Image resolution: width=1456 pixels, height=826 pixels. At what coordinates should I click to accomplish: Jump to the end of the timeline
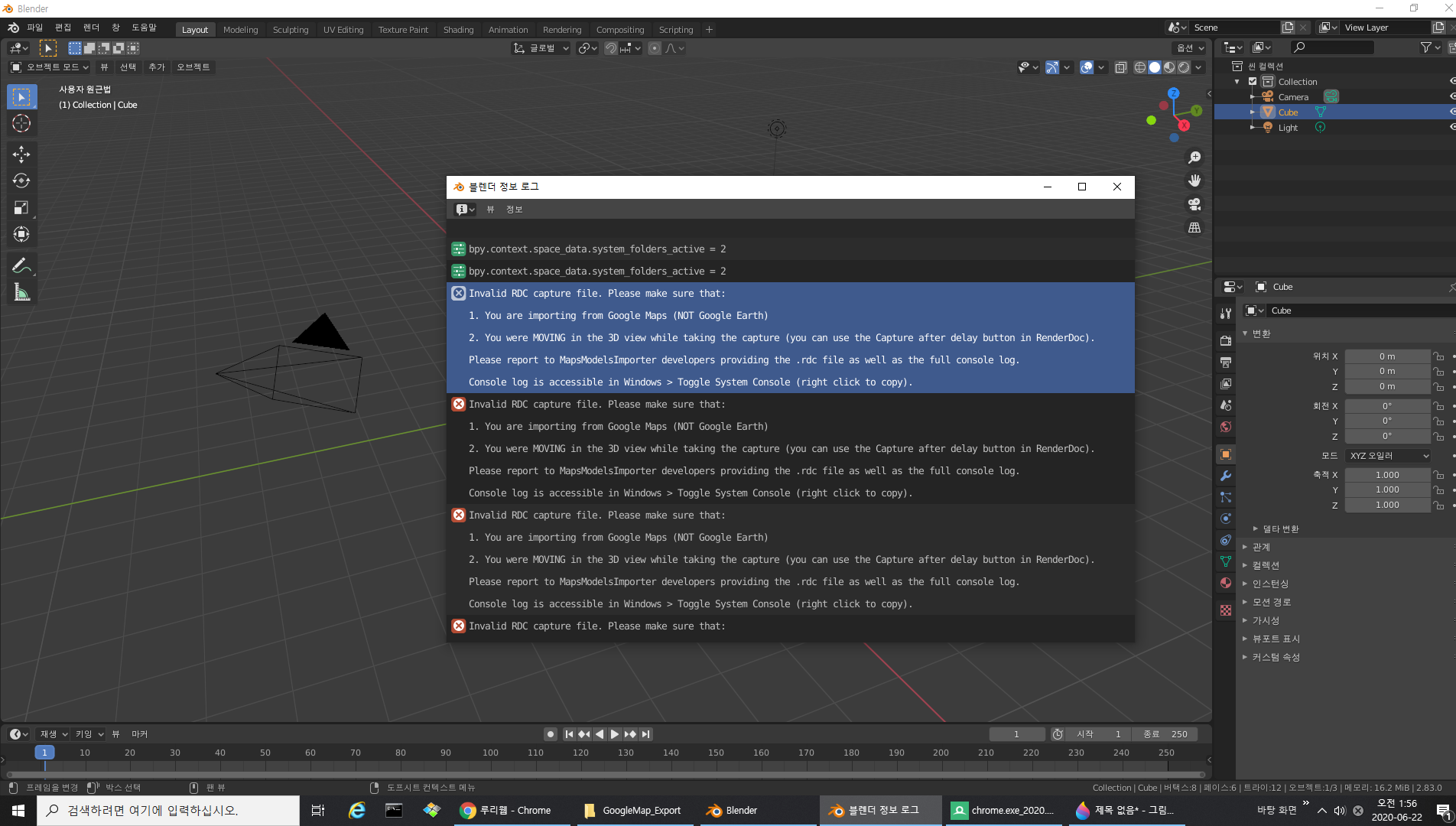tap(646, 733)
